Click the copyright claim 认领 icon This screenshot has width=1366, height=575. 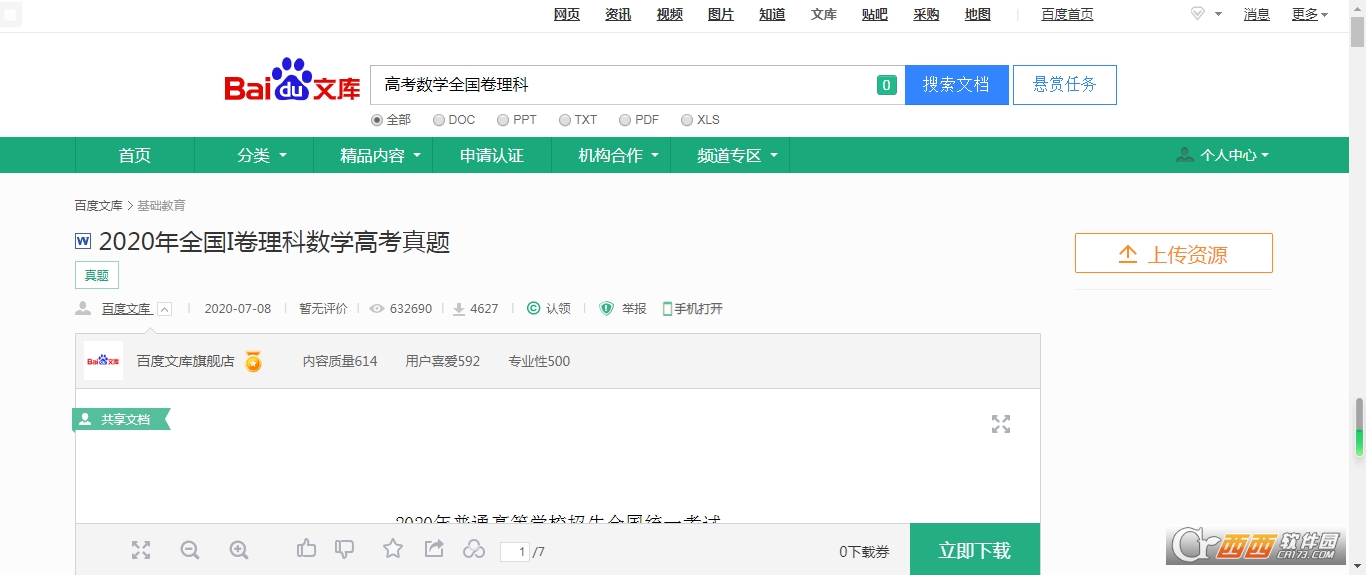(534, 308)
